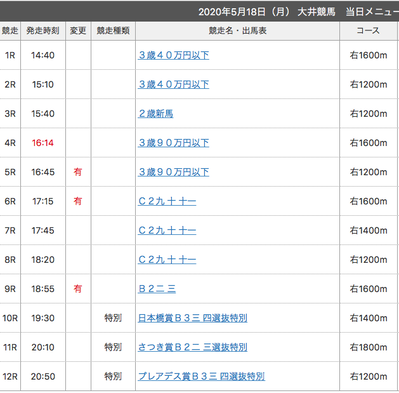Click the 変更 column header
The height and width of the screenshot is (393, 399).
pos(78,31)
